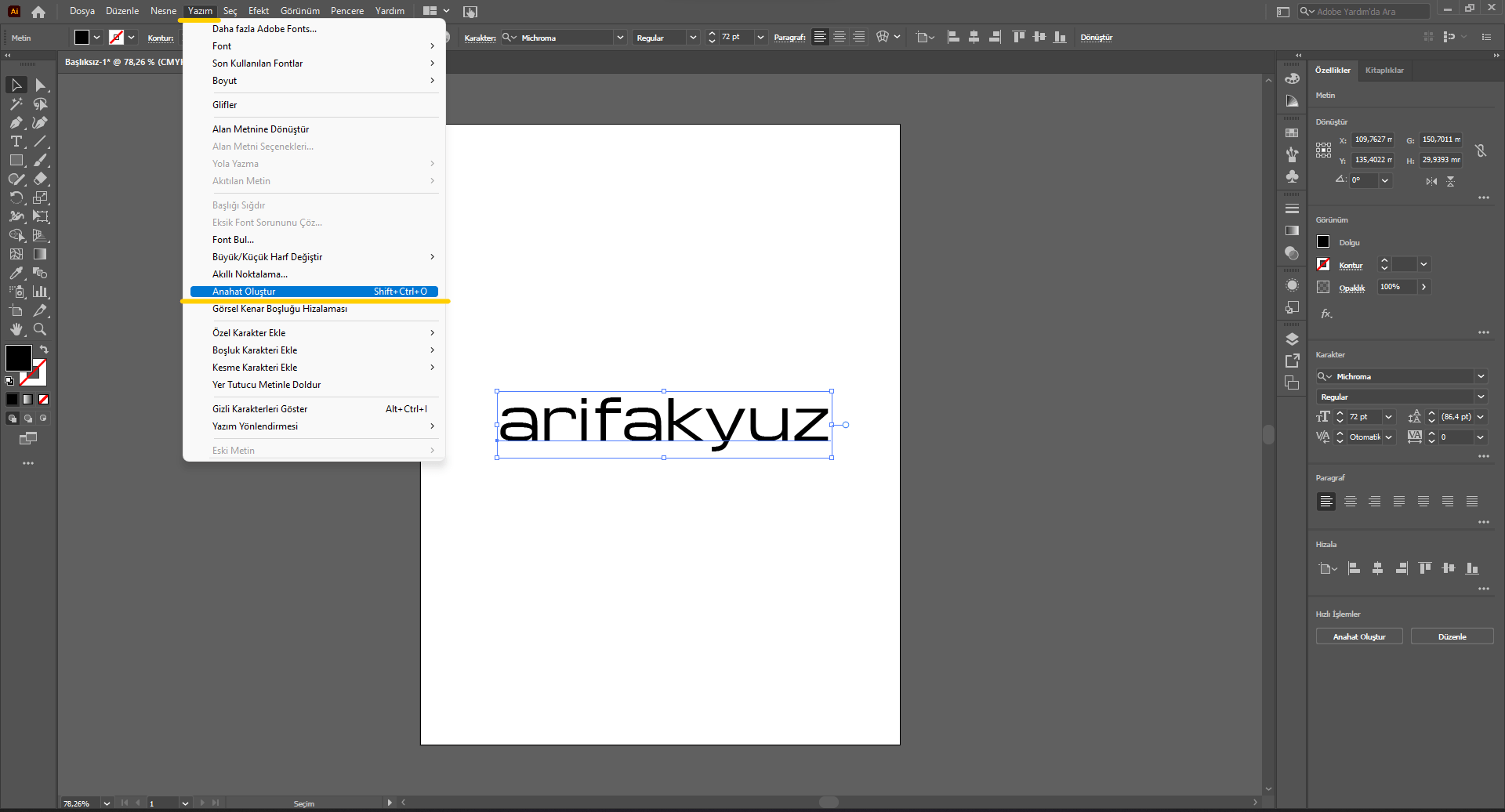Click the Düzenle button under Hızlı İşlemler
Screen dimensions: 1505x812
(1452, 636)
